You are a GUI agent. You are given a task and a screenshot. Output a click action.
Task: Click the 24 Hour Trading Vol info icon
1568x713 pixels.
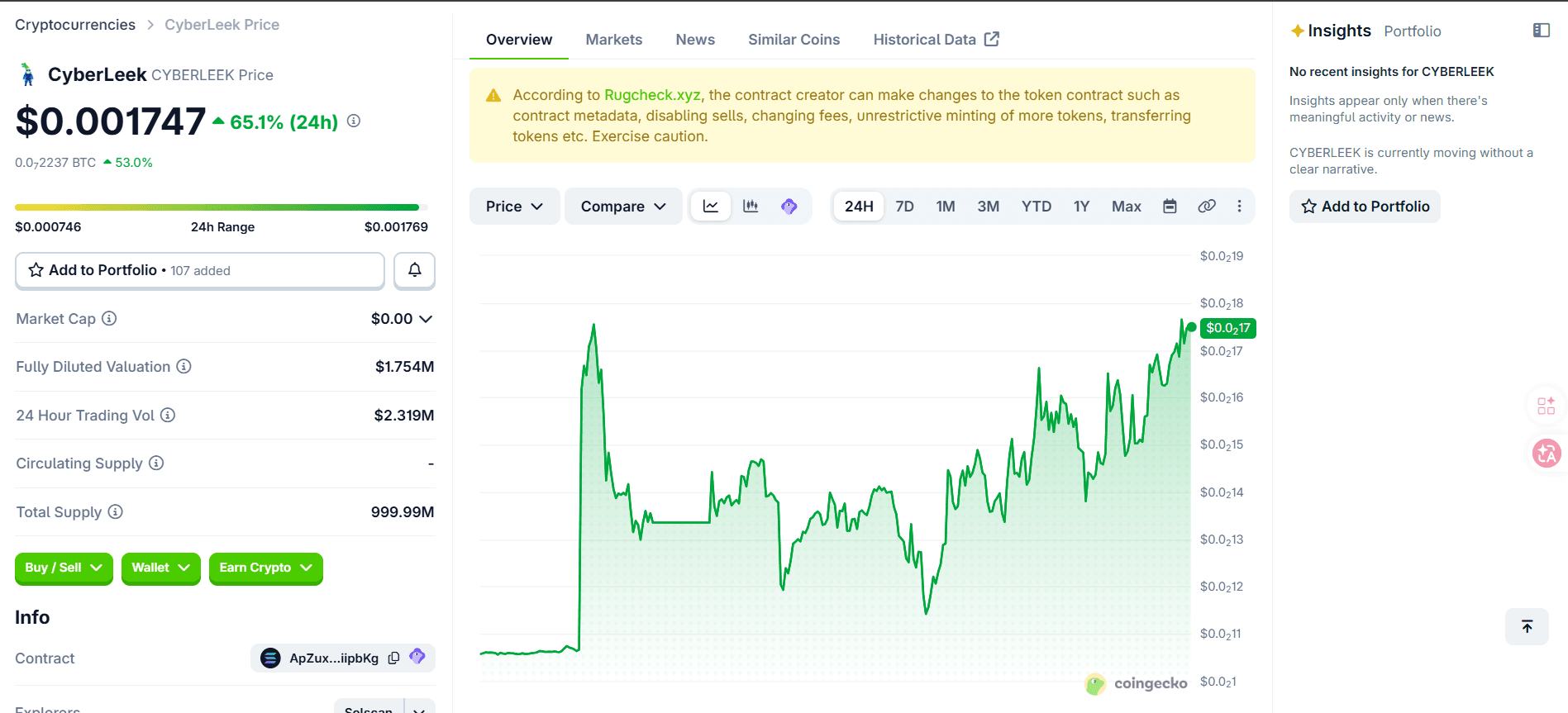168,415
